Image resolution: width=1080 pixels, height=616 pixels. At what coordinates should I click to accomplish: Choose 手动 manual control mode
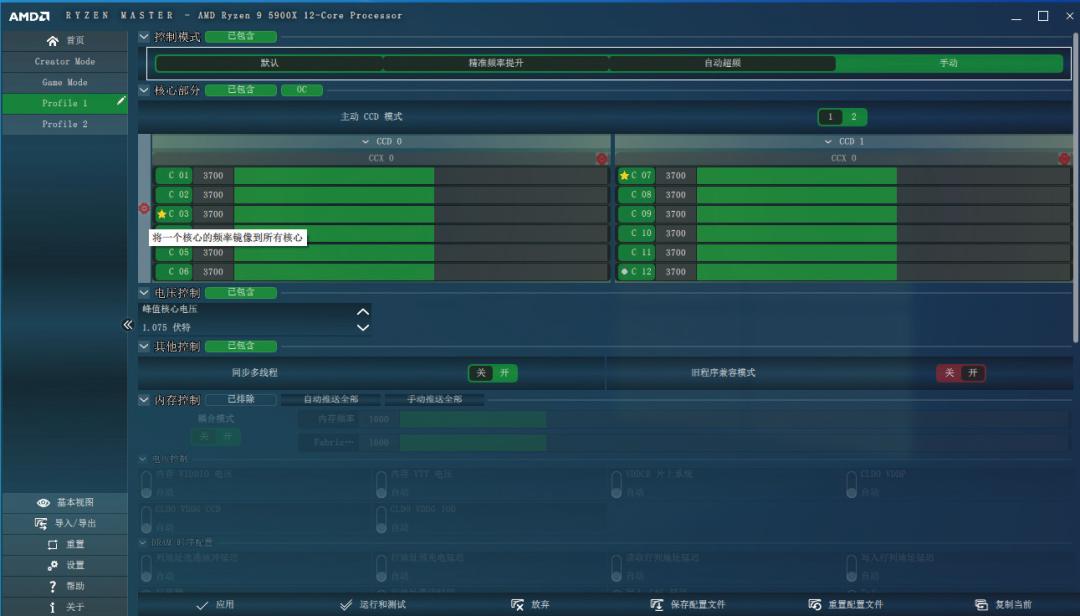click(x=950, y=62)
